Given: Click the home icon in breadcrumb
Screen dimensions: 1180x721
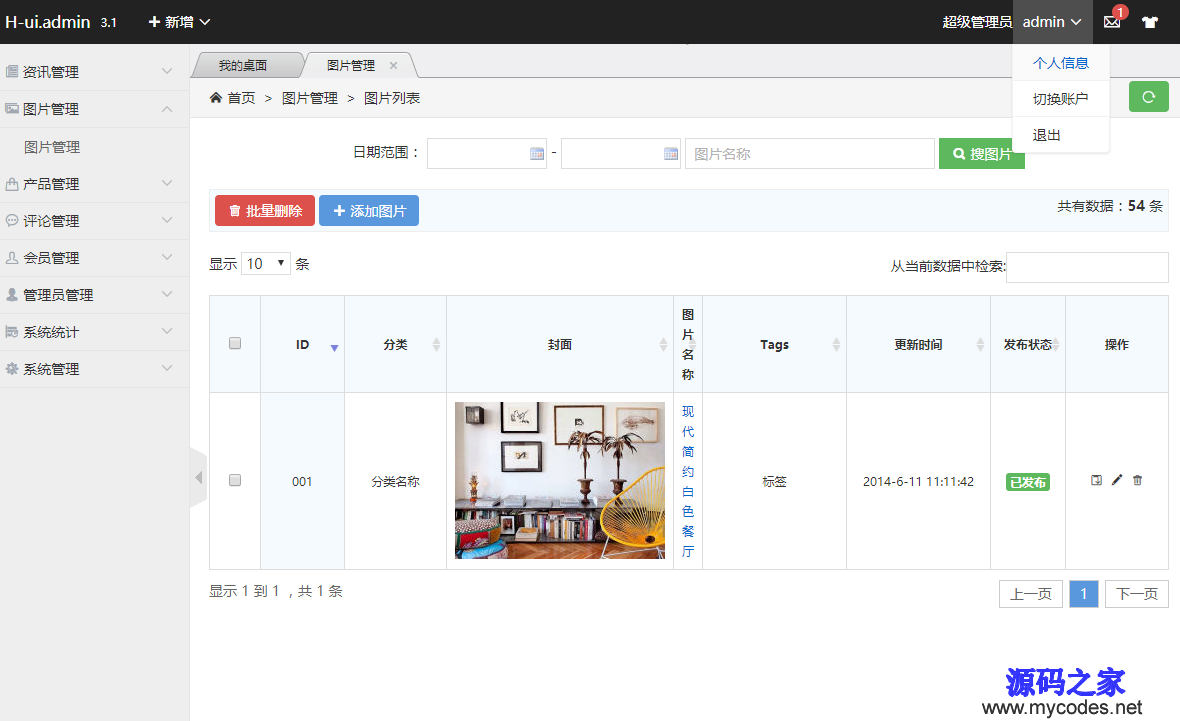Looking at the screenshot, I should click(216, 98).
